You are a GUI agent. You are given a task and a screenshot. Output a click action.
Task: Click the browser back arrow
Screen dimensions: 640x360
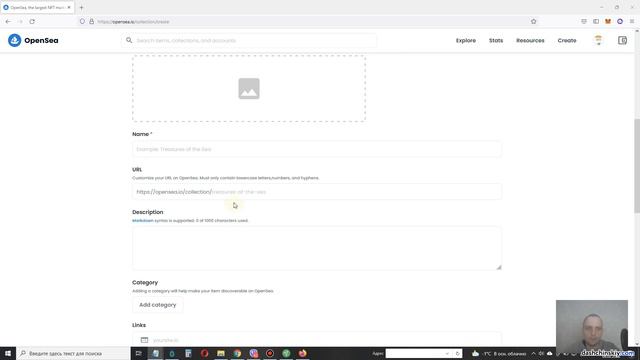pos(8,22)
